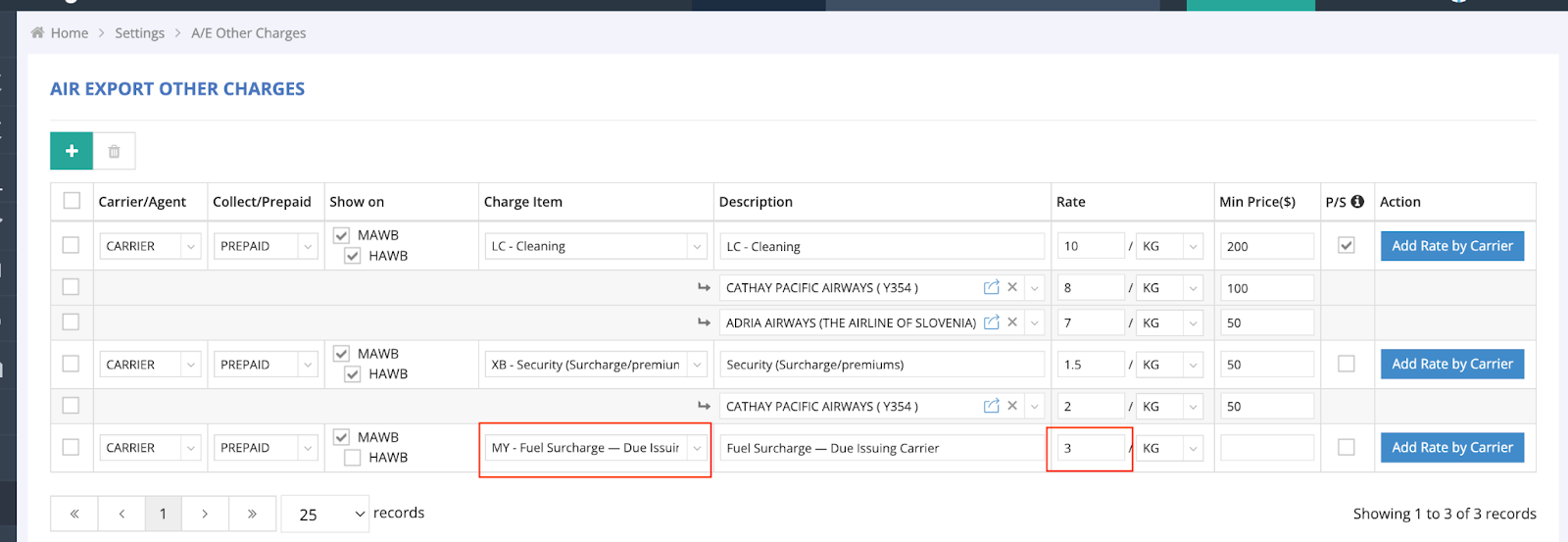Click Add Rate by Carrier for Fuel Surcharge
Image resolution: width=1568 pixels, height=542 pixels.
coord(1451,448)
